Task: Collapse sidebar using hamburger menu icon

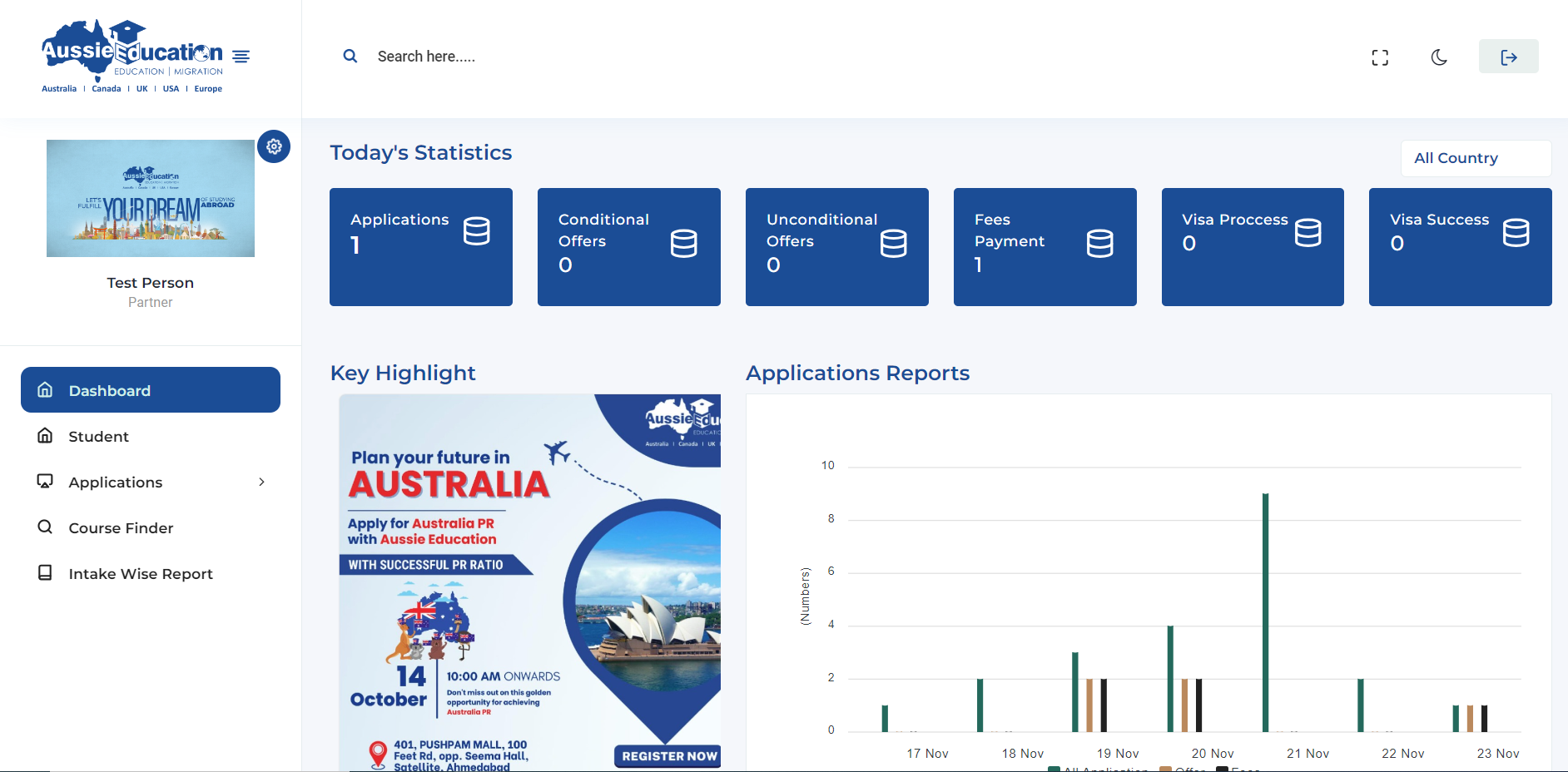Action: (241, 57)
